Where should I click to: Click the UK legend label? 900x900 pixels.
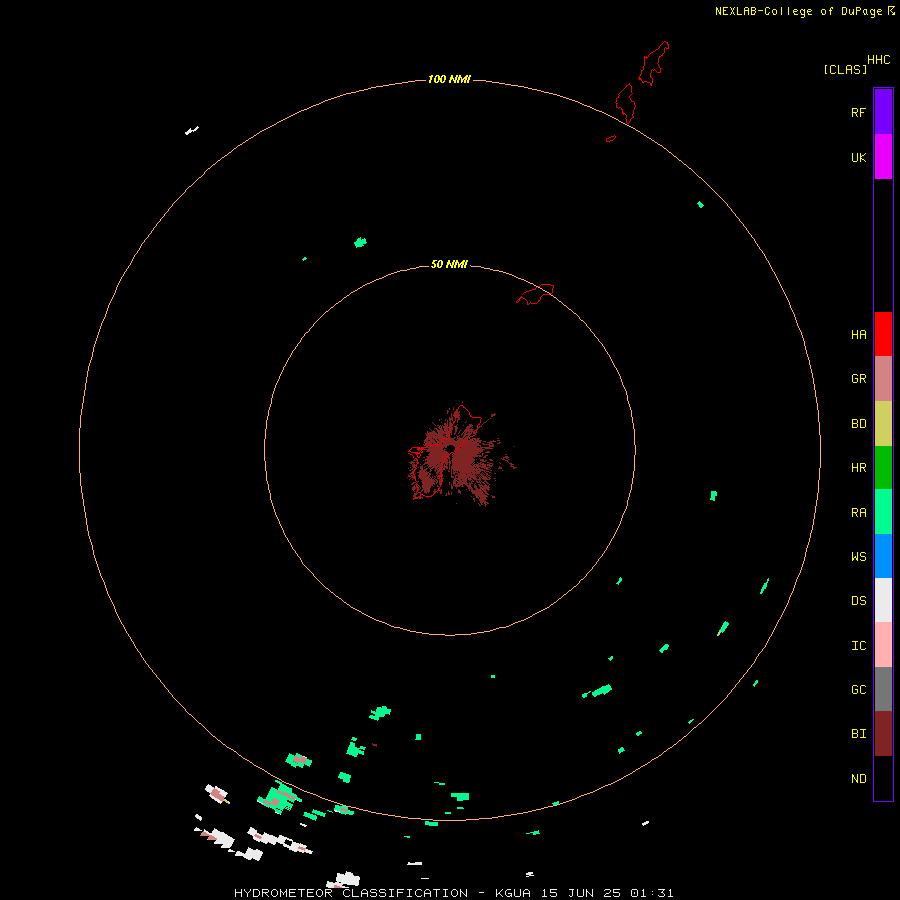tap(859, 157)
